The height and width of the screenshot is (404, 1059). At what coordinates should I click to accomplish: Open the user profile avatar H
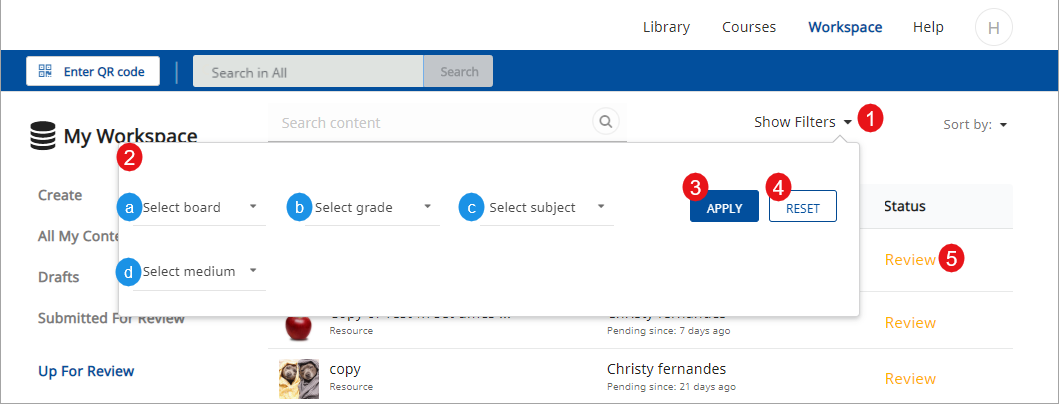point(993,28)
